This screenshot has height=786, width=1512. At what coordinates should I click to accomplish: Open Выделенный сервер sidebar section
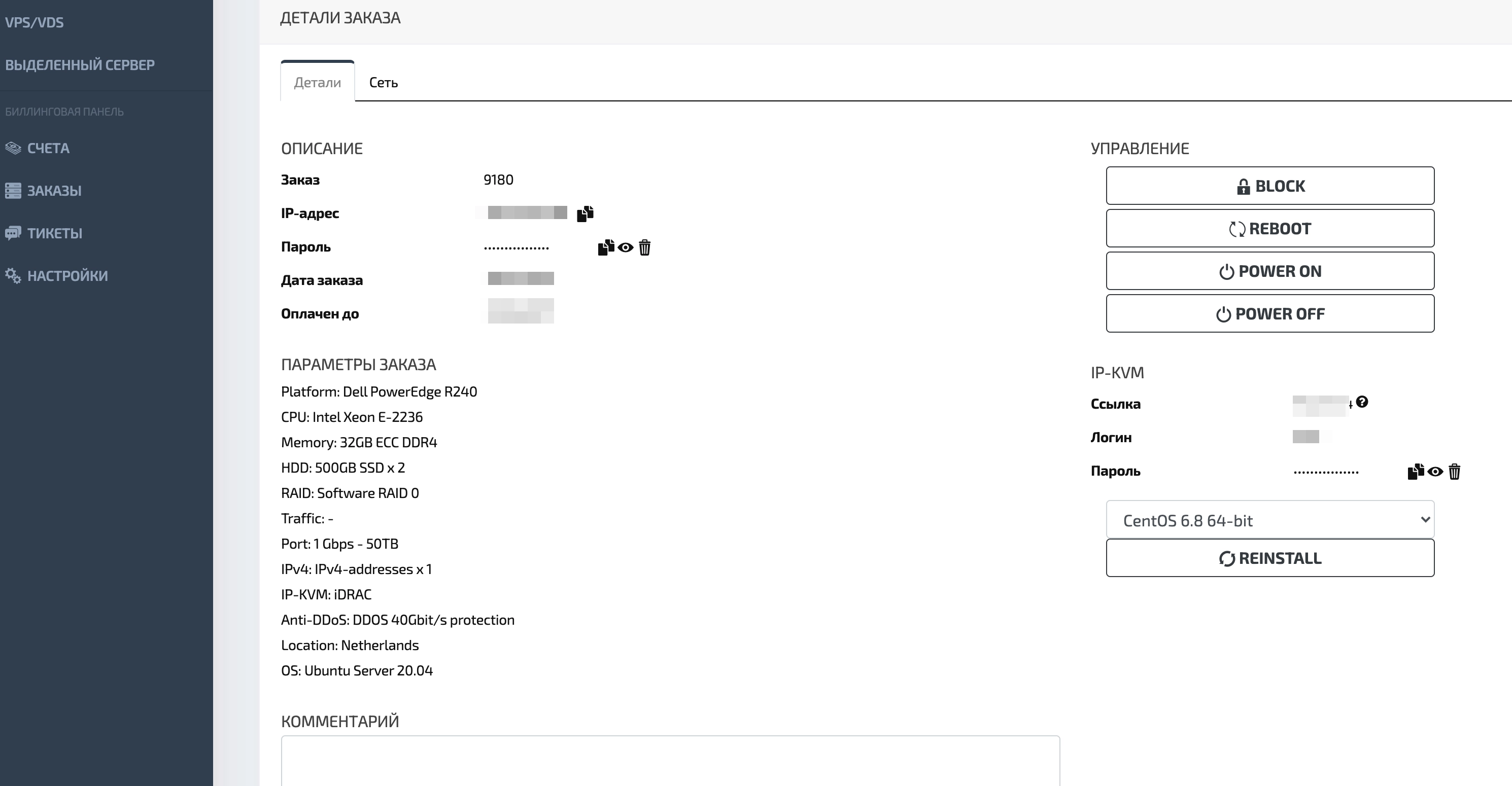coord(80,64)
